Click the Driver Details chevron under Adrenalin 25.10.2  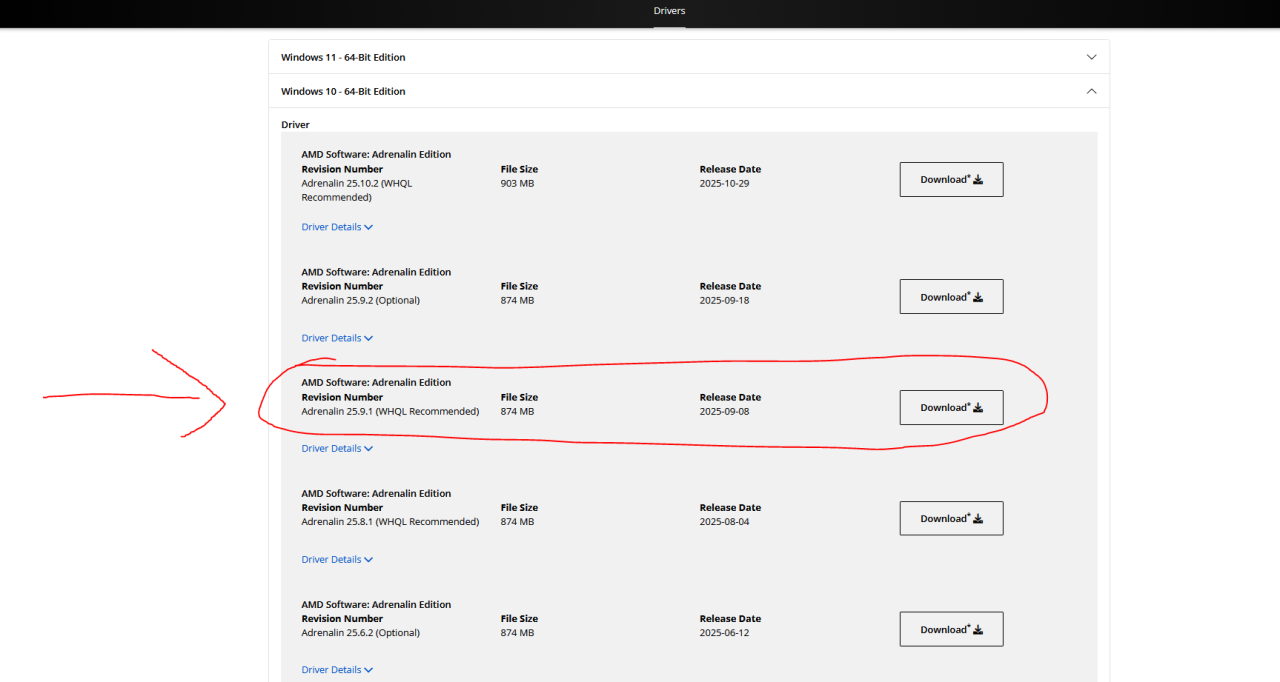tap(369, 228)
